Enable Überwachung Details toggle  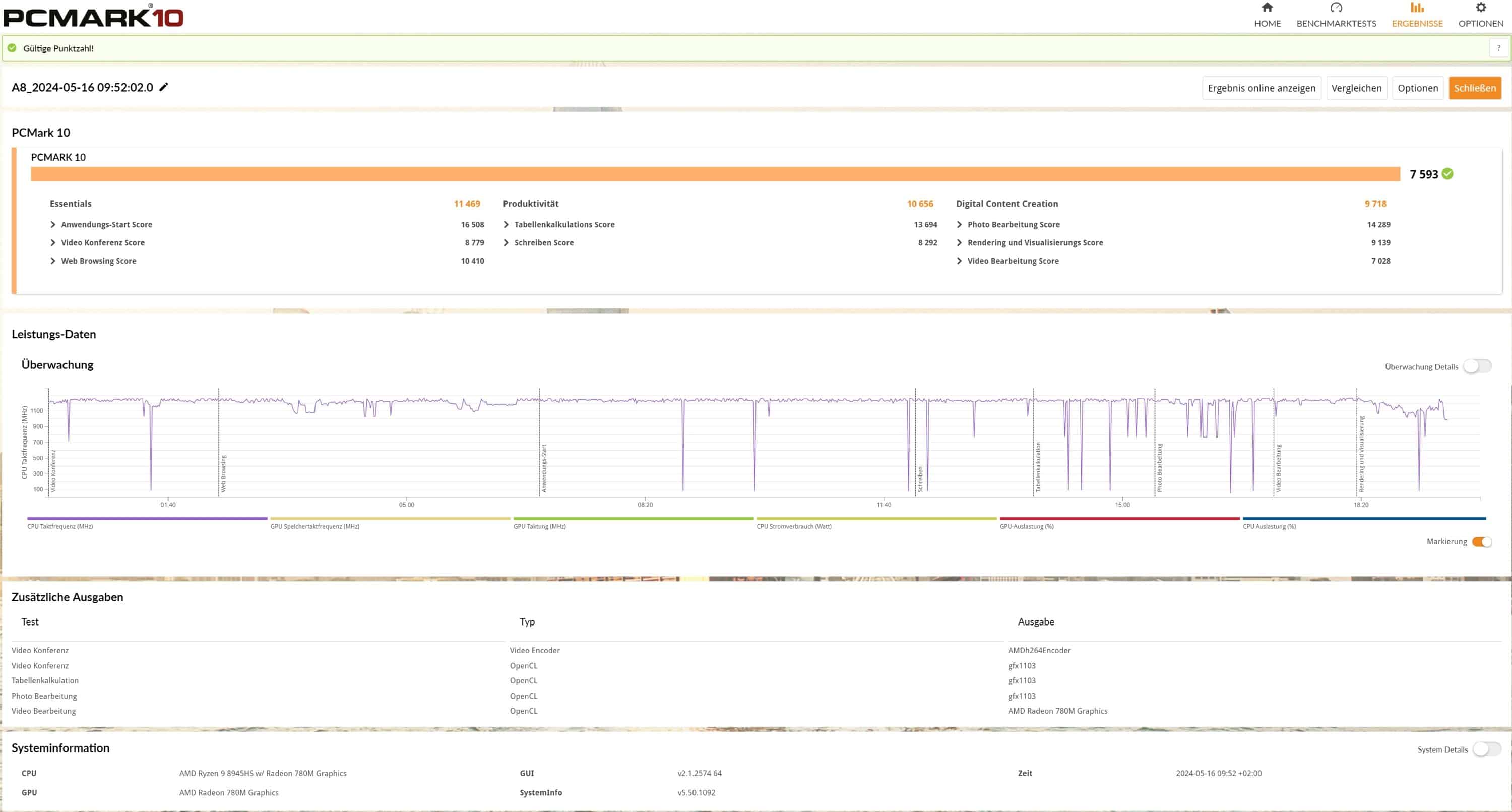point(1476,366)
